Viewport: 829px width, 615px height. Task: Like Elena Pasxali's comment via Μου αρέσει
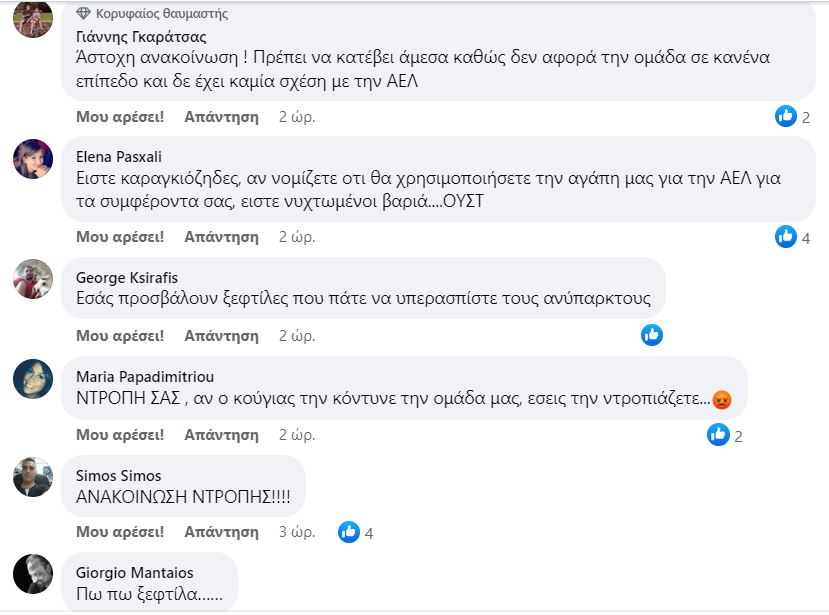coord(120,237)
